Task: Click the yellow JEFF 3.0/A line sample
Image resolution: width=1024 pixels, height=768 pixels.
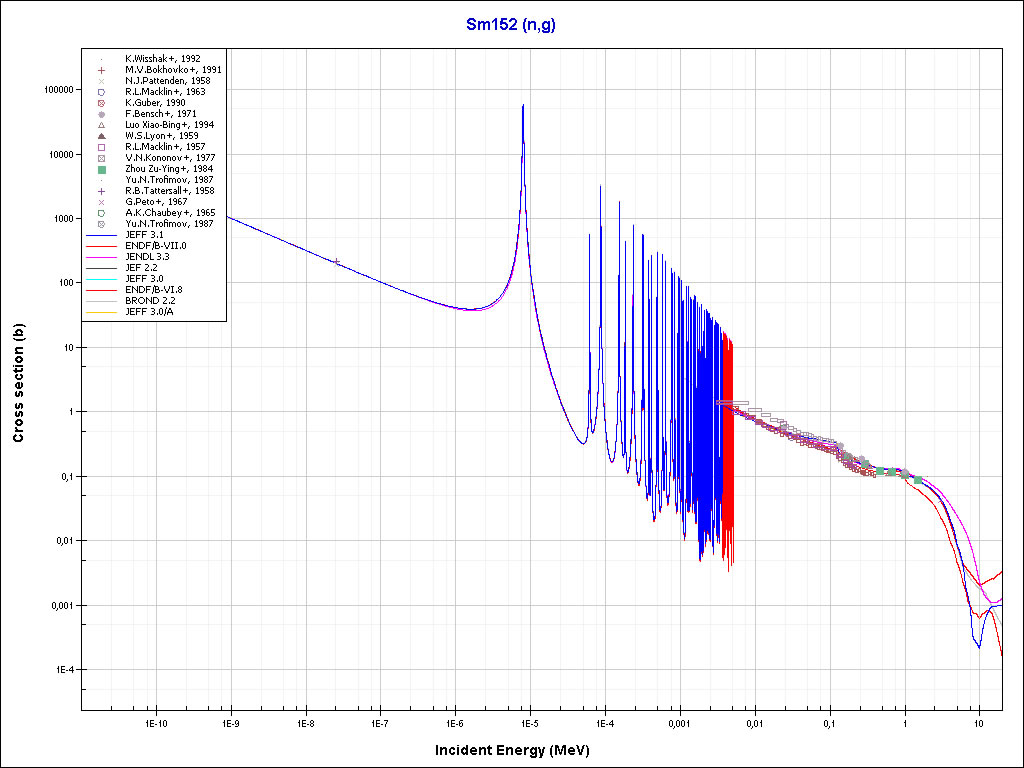Action: pyautogui.click(x=102, y=312)
